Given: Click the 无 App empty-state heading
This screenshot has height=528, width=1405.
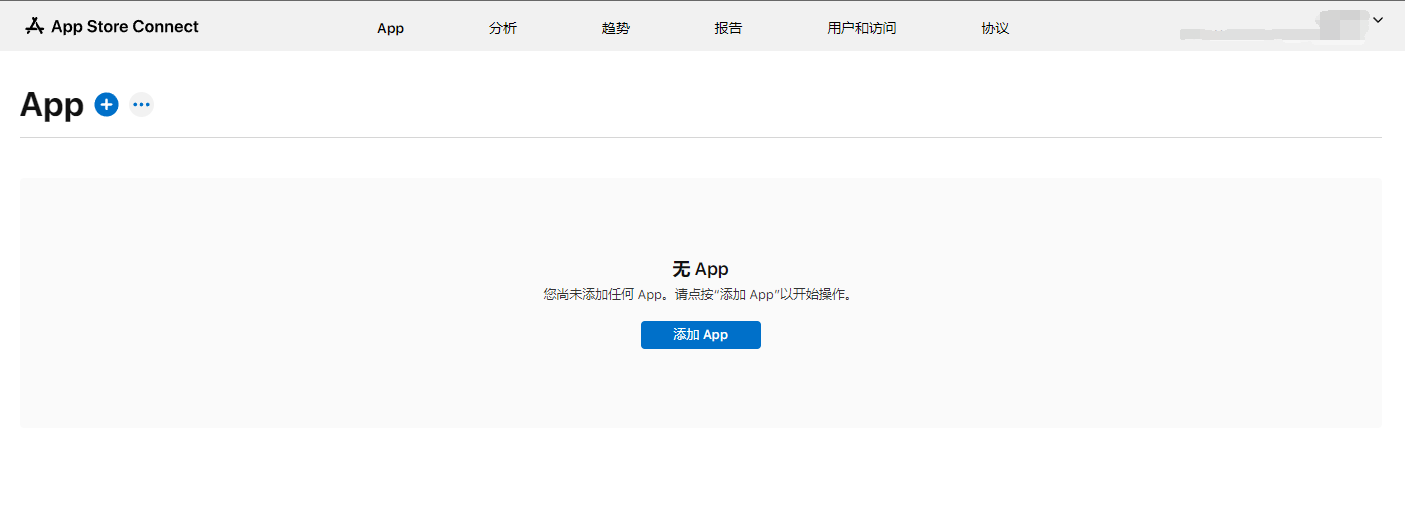Looking at the screenshot, I should point(700,269).
